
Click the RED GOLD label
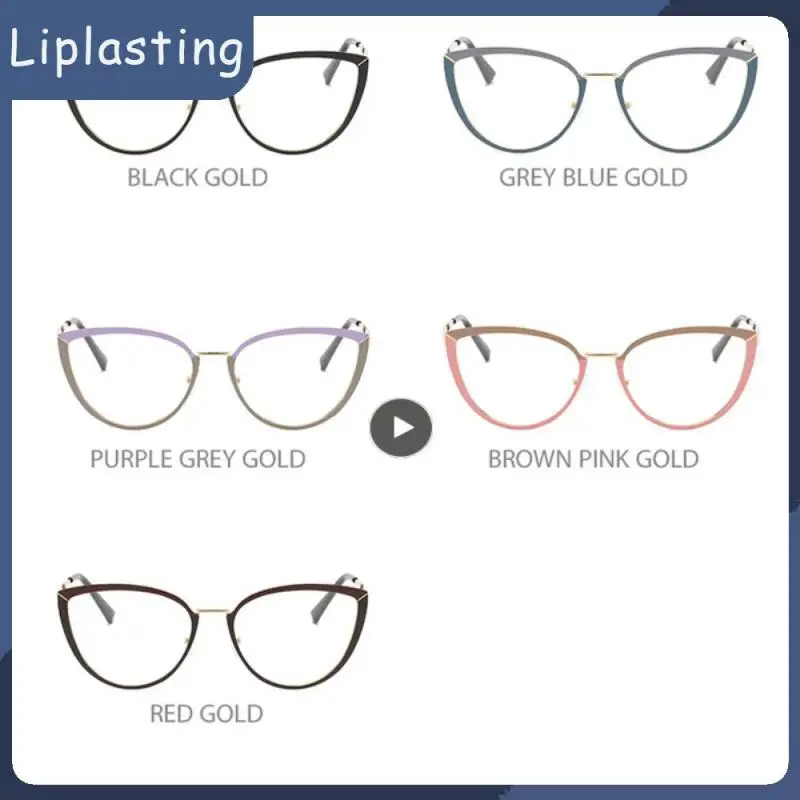pyautogui.click(x=207, y=713)
